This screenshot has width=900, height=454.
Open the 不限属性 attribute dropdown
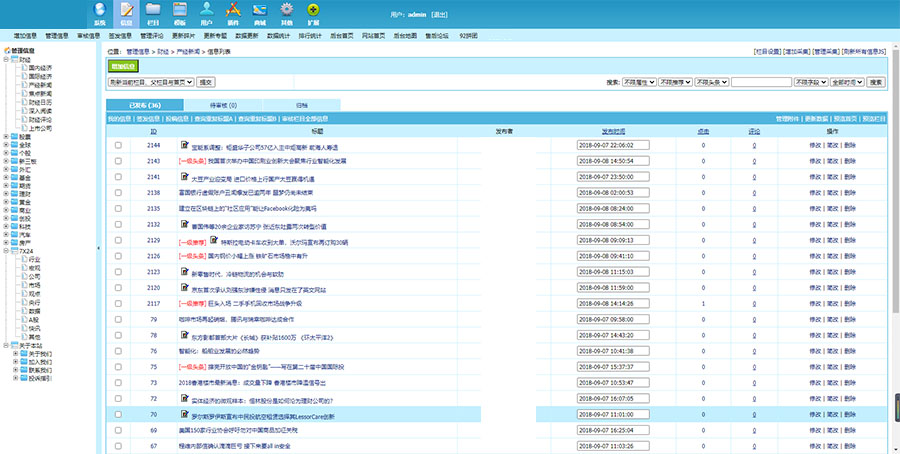point(639,83)
